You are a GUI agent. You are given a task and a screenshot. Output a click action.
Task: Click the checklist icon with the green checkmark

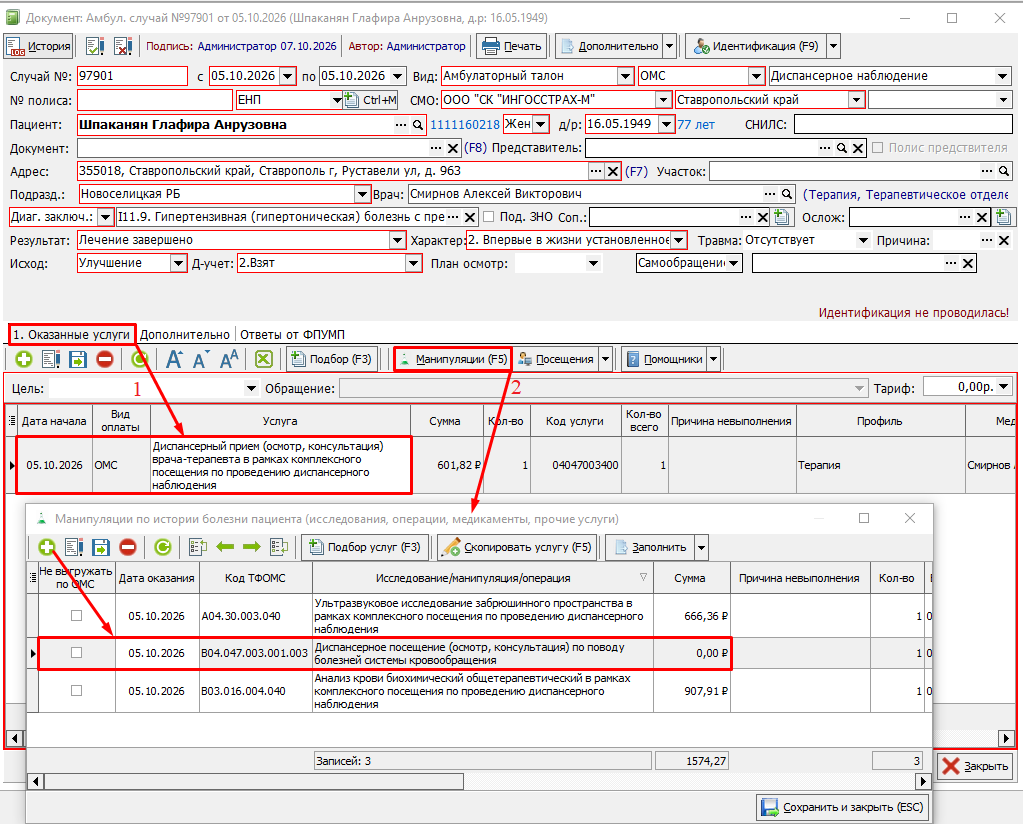(95, 46)
